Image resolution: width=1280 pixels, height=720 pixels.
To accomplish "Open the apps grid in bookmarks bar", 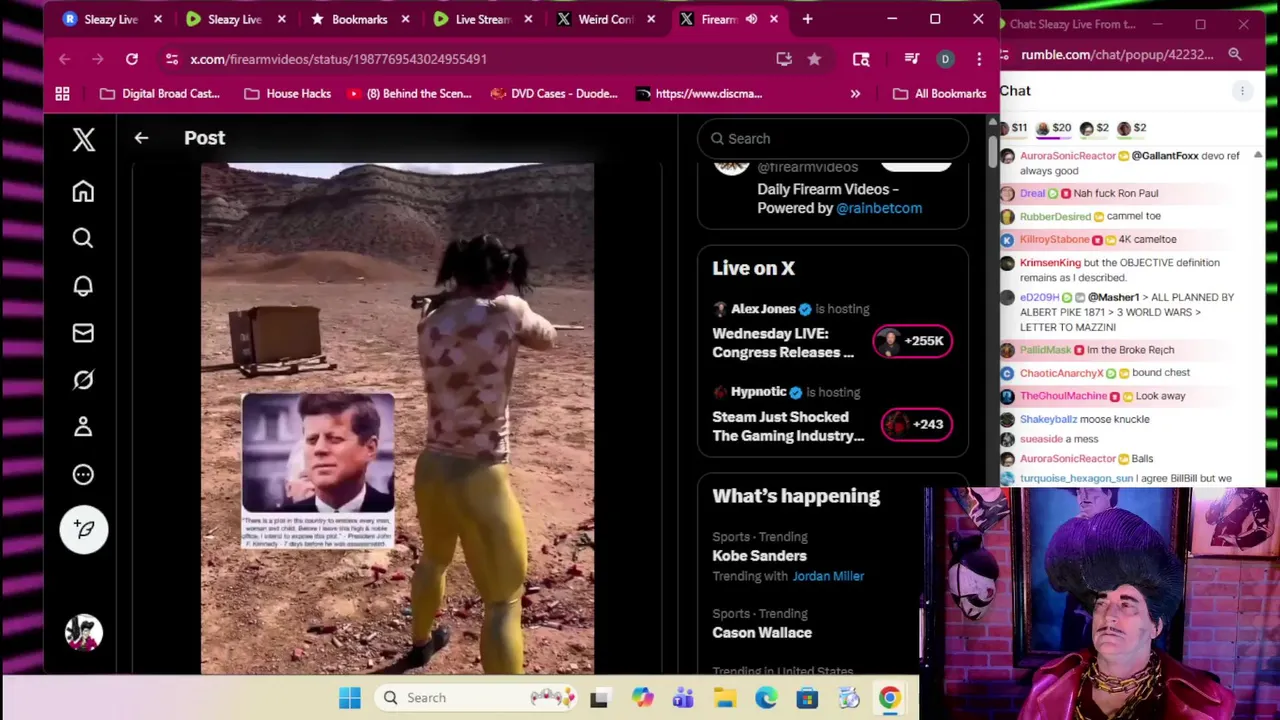I will click(x=62, y=94).
